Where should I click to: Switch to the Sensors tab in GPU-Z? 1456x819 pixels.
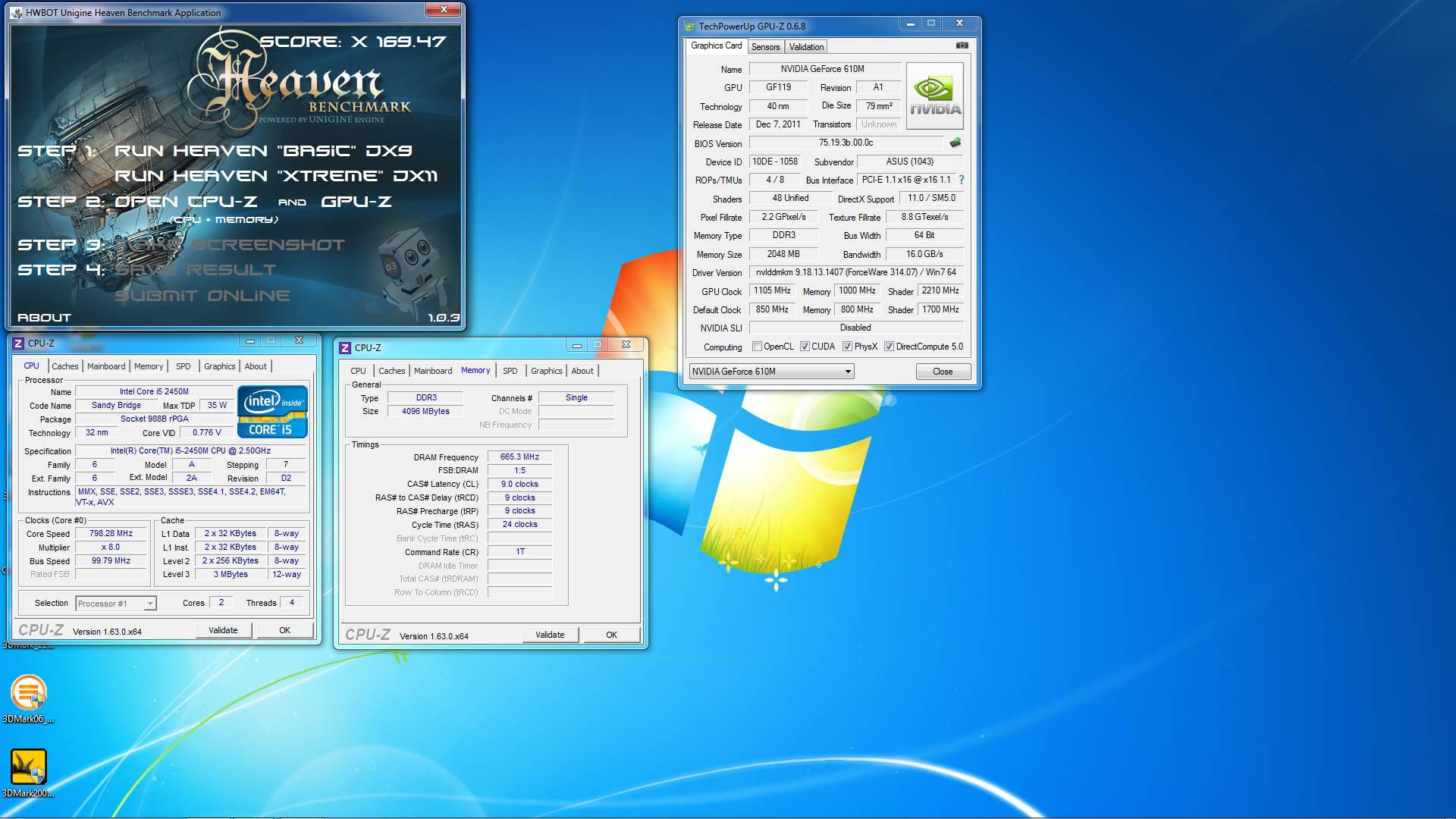[765, 47]
